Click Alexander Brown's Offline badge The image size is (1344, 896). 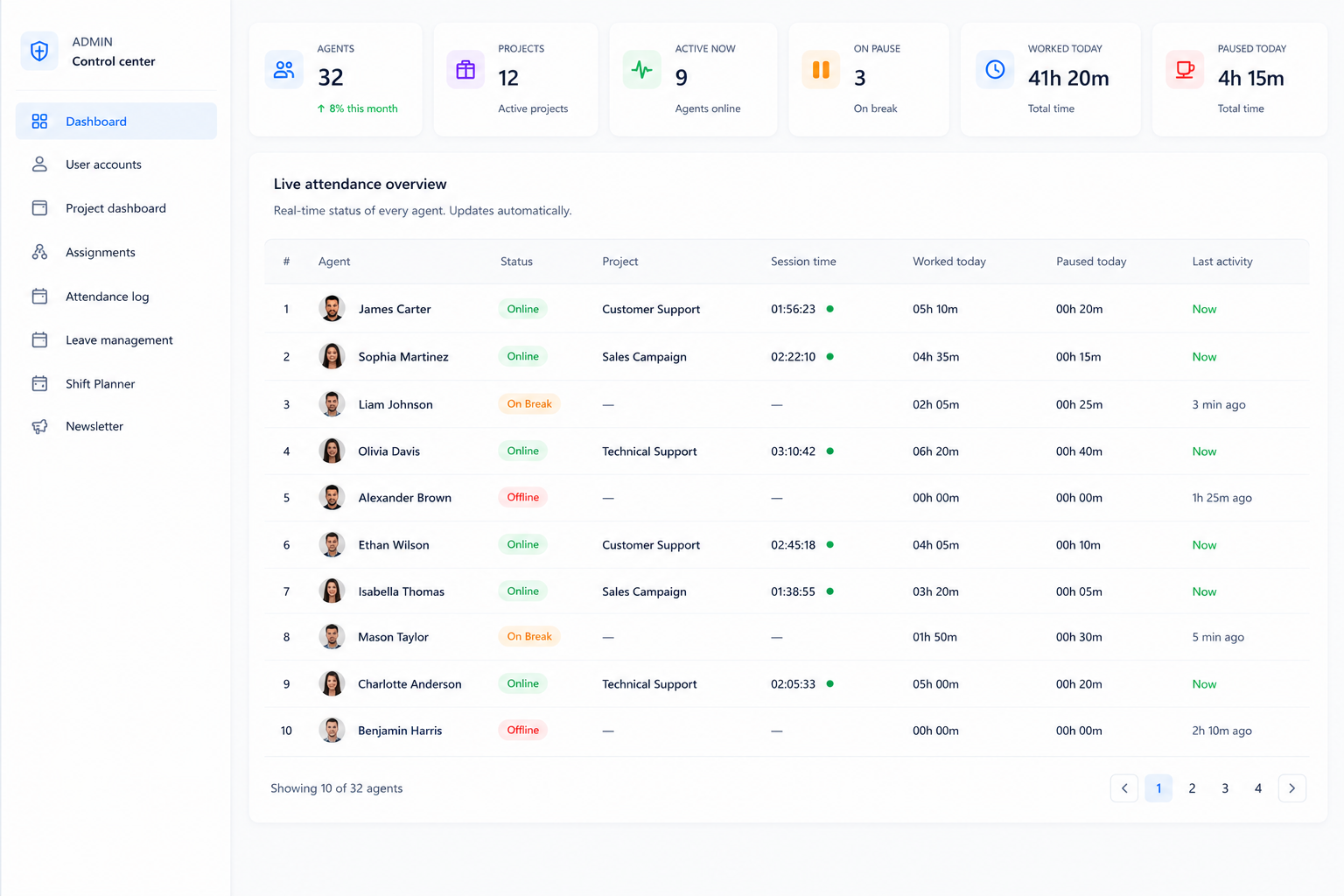(522, 497)
